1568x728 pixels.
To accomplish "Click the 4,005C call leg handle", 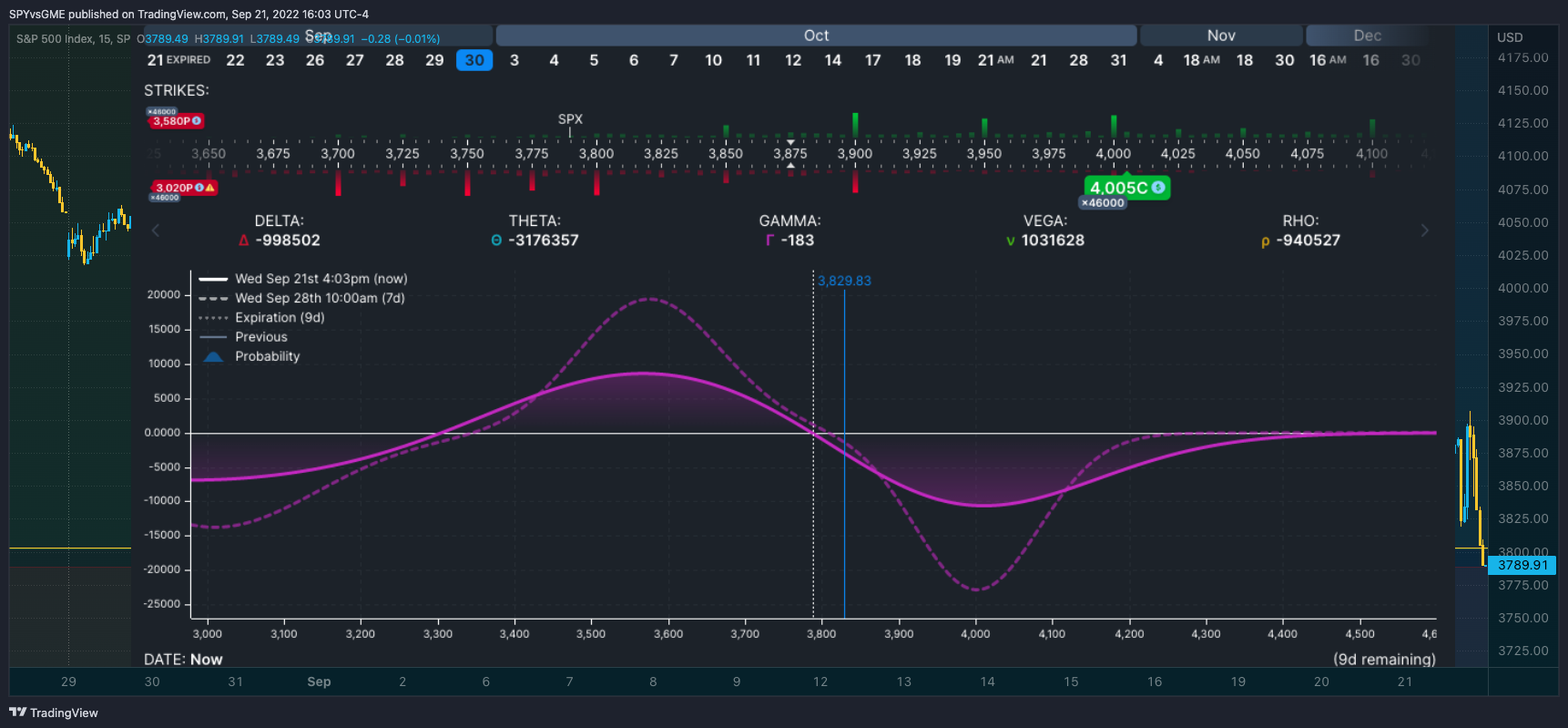I will 1126,187.
